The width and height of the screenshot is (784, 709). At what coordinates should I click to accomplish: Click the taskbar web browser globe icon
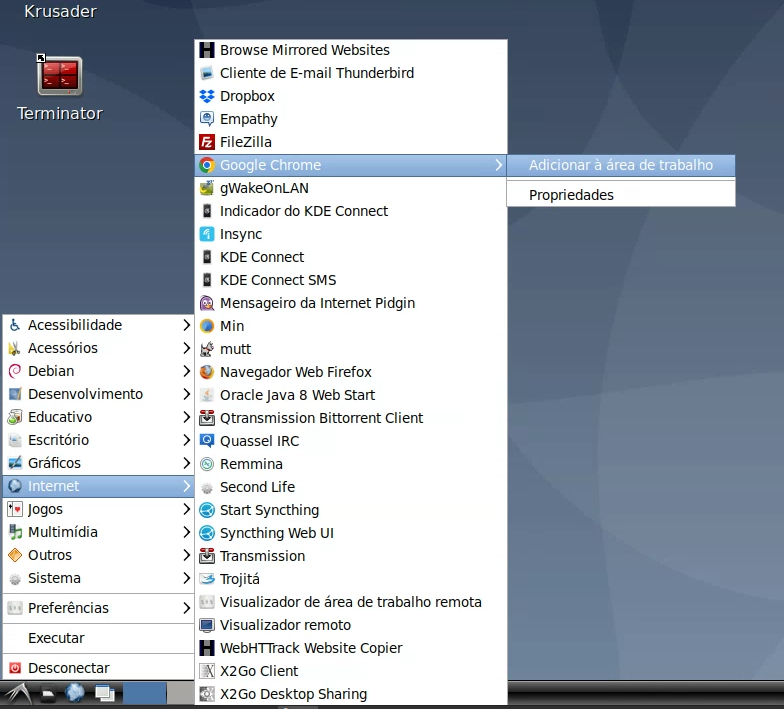coord(75,693)
